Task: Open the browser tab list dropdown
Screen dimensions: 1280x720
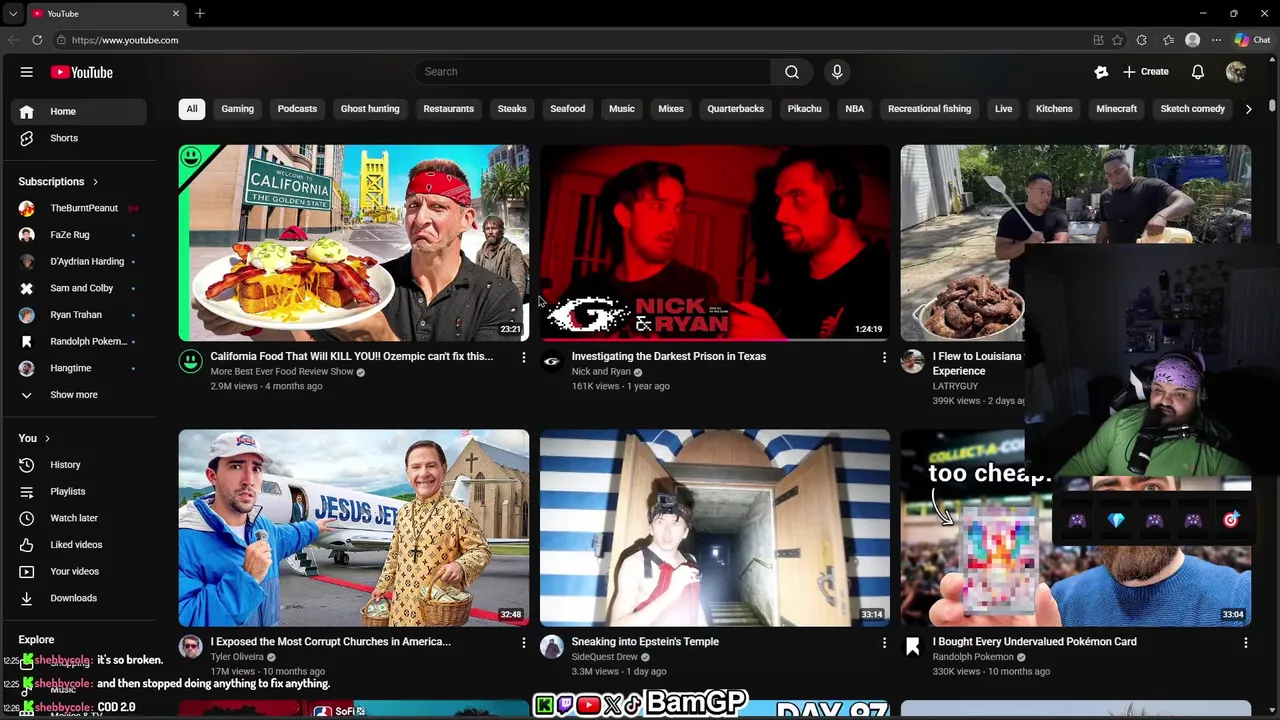Action: tap(13, 14)
